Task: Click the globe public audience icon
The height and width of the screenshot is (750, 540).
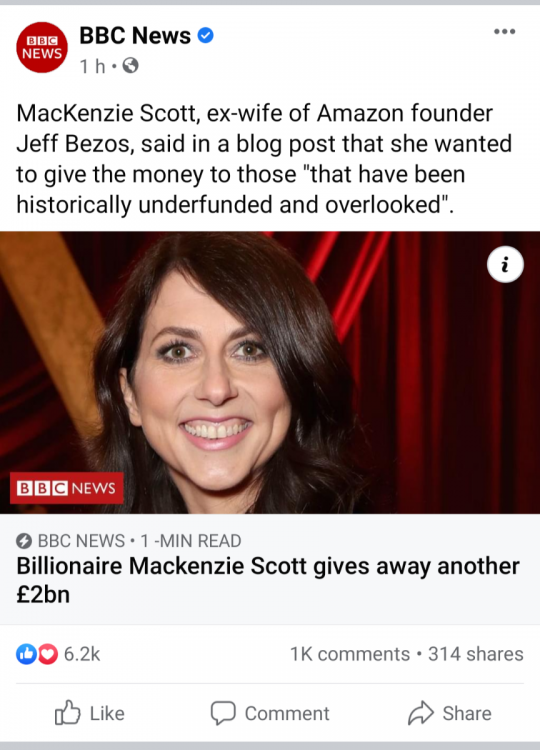Action: point(131,65)
